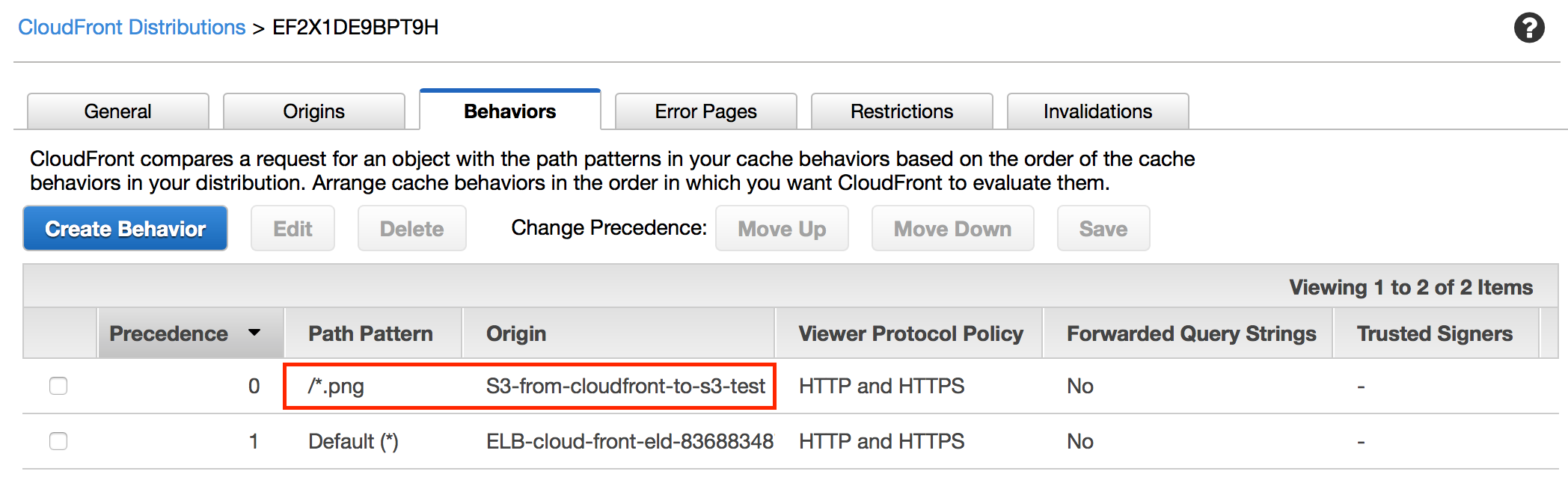Switch to the General tab

coord(117,111)
